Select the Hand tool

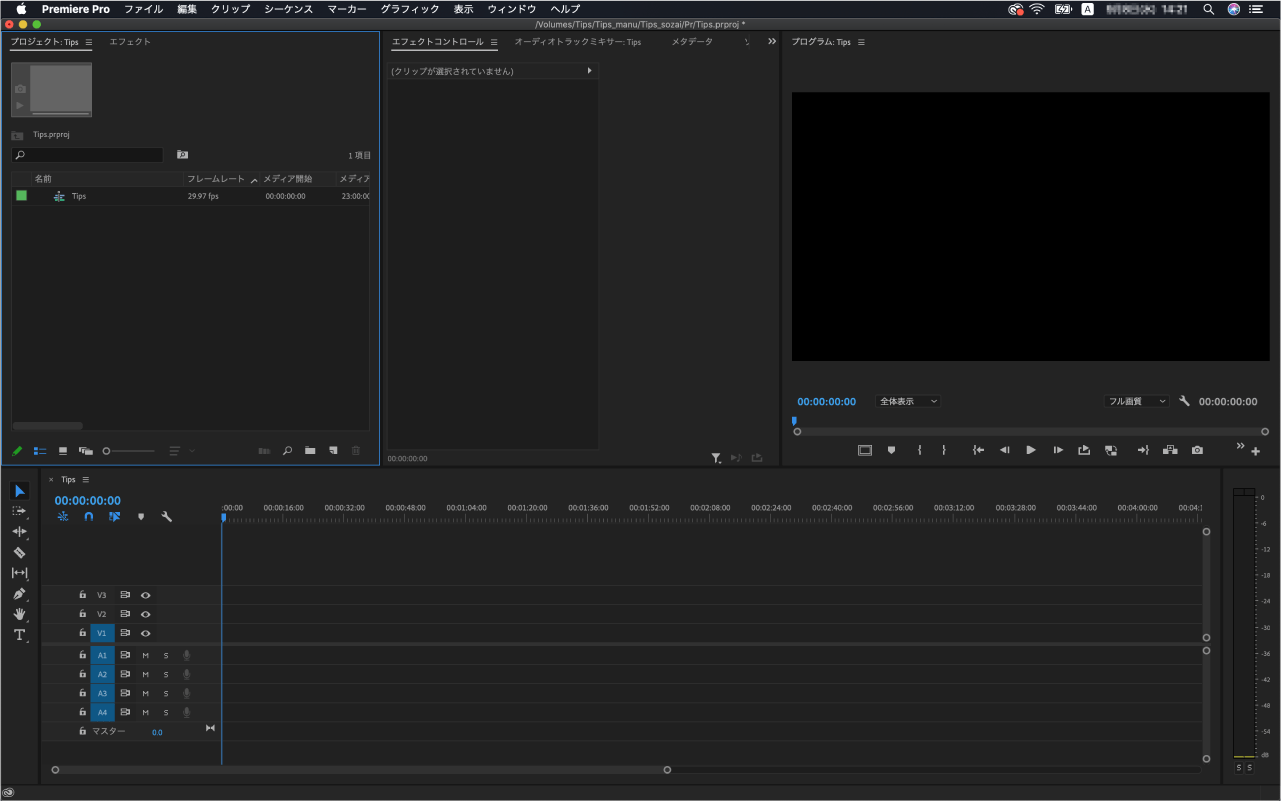pyautogui.click(x=19, y=614)
